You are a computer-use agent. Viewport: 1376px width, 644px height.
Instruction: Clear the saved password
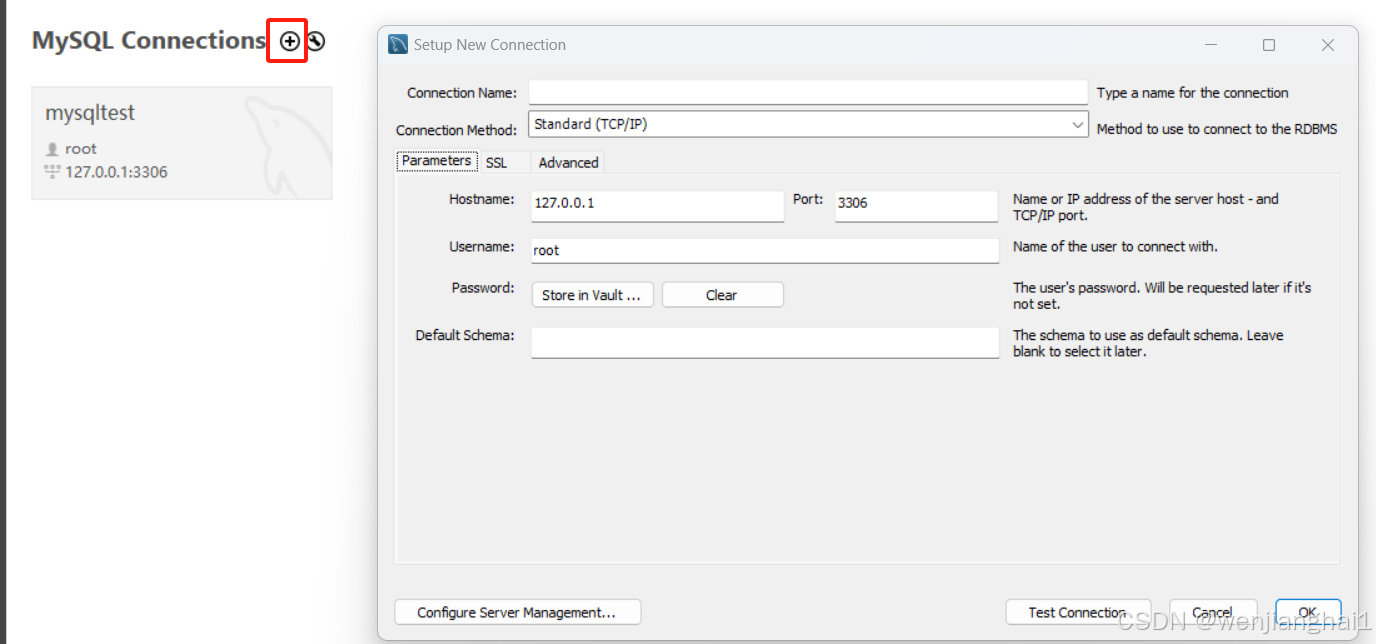pyautogui.click(x=722, y=294)
